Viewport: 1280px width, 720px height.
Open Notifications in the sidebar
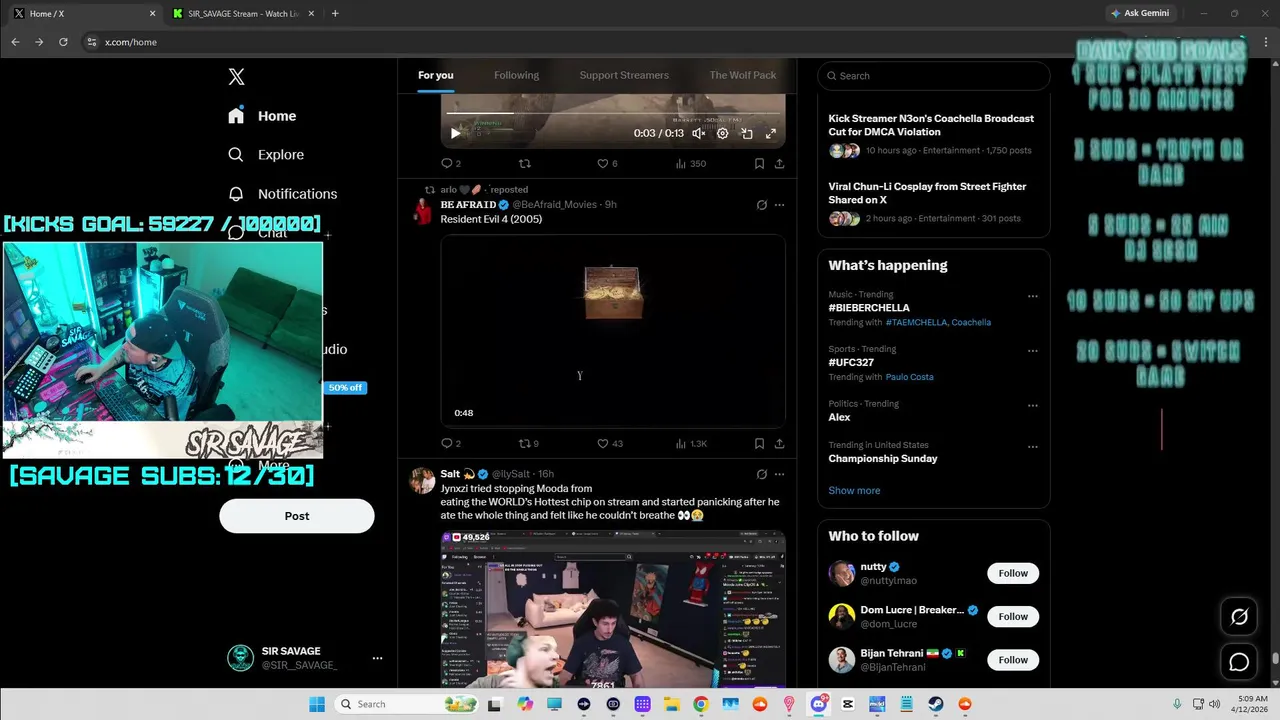click(x=282, y=194)
